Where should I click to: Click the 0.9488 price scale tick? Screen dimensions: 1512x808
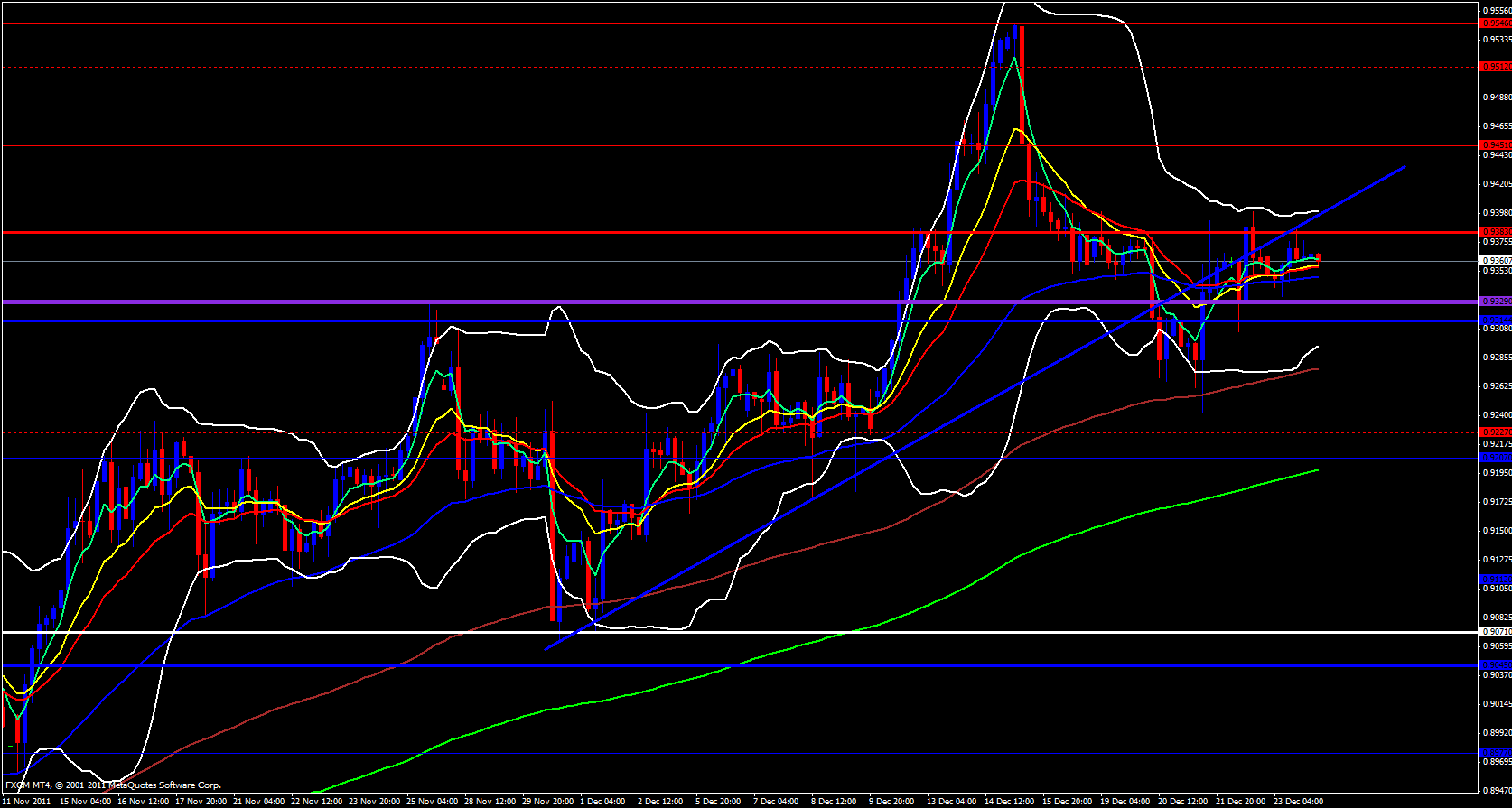(x=1495, y=98)
